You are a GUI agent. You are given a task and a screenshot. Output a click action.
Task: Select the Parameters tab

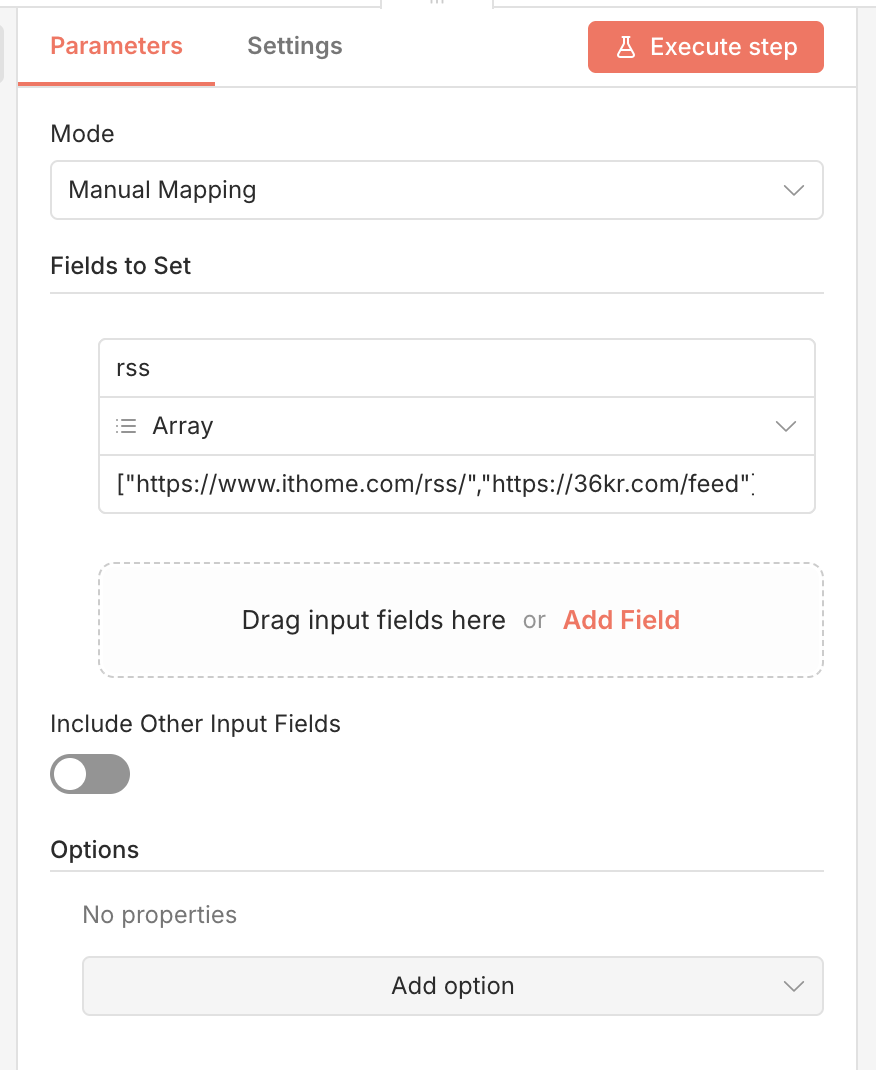116,46
